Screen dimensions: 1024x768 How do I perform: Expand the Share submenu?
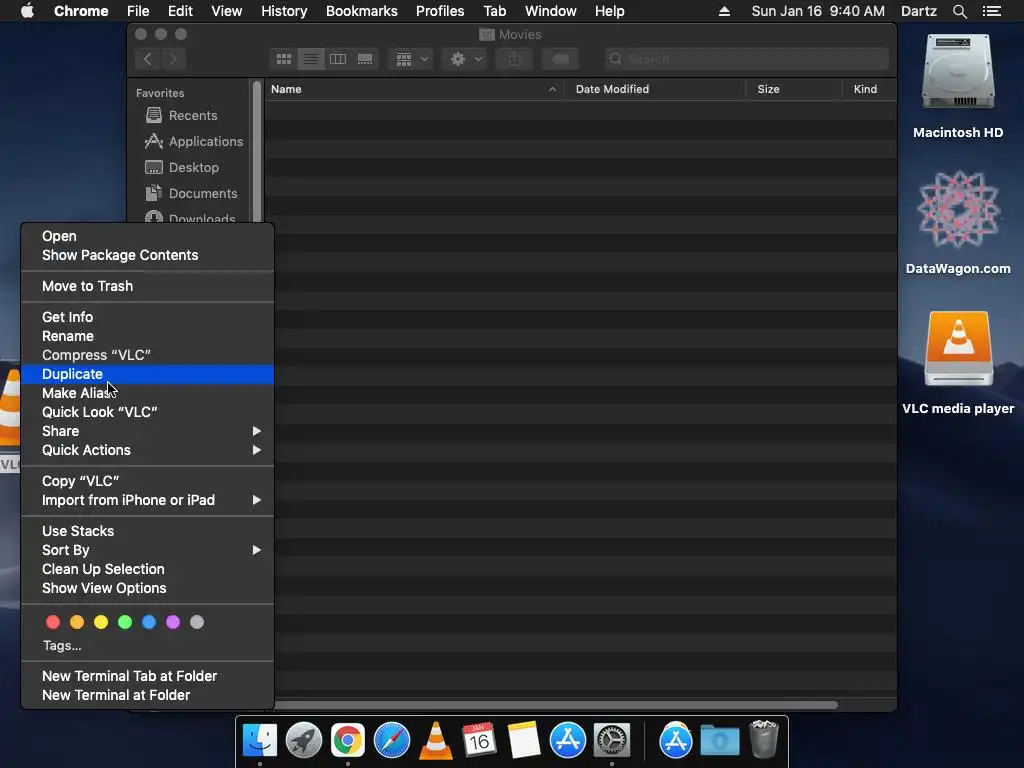[148, 431]
